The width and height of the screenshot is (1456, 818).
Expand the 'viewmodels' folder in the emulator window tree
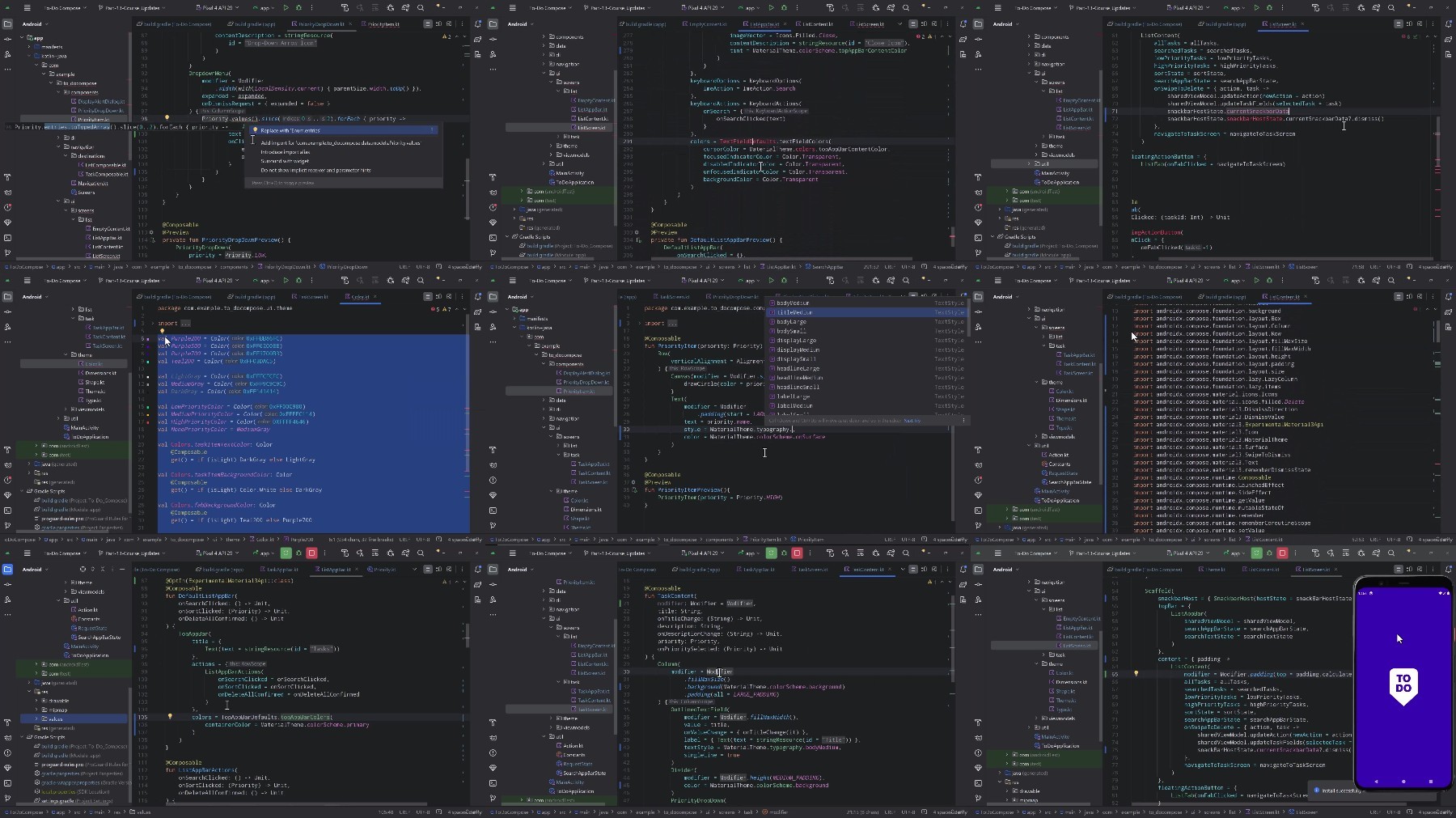point(1036,718)
